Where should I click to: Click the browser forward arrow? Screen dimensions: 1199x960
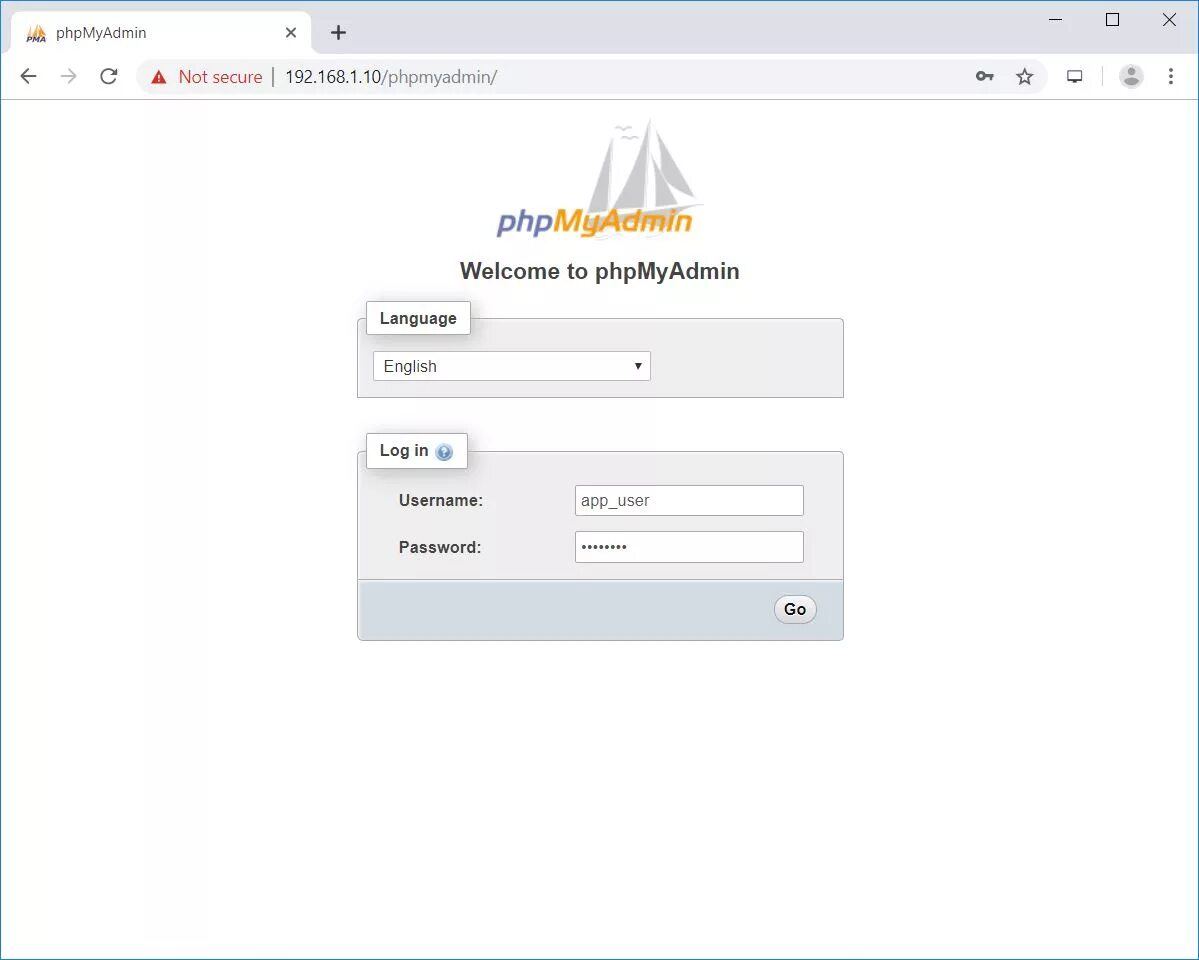(x=68, y=76)
